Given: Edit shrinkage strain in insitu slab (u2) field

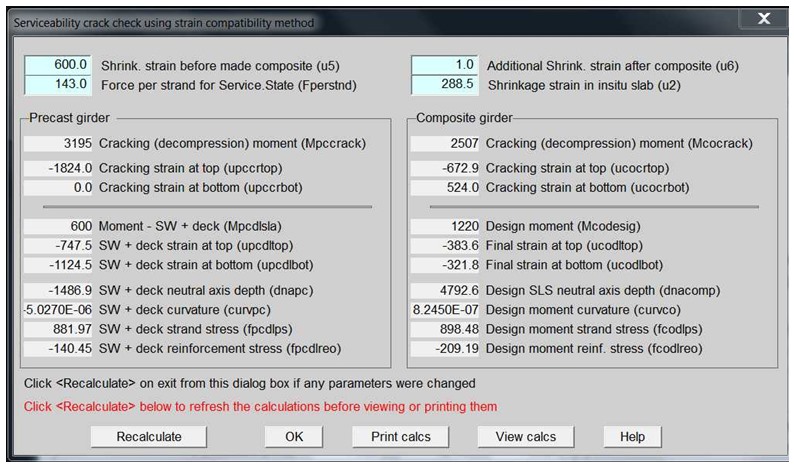Looking at the screenshot, I should (x=445, y=85).
